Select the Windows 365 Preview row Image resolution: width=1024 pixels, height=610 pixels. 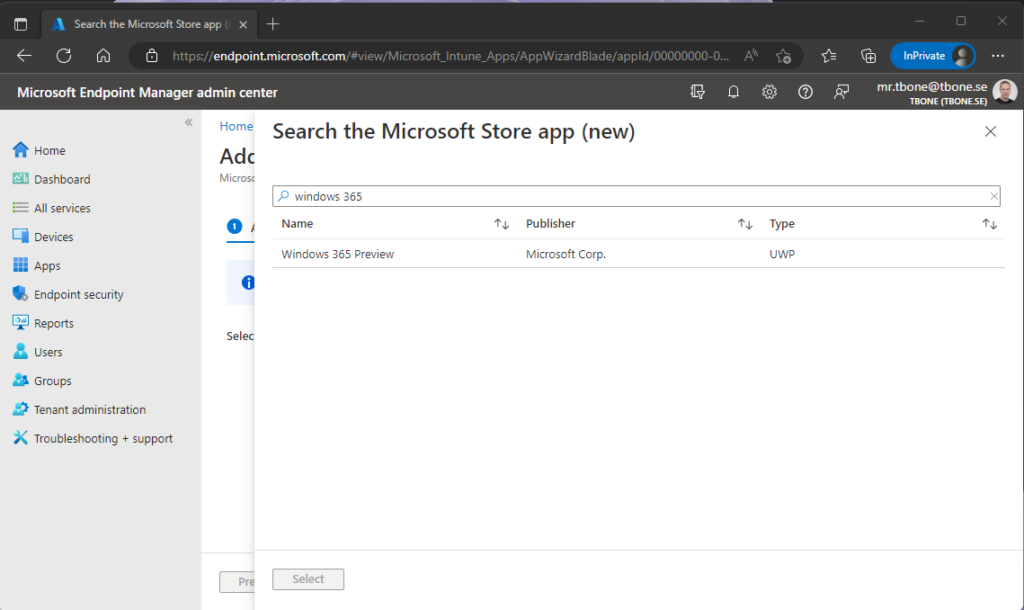click(x=638, y=254)
